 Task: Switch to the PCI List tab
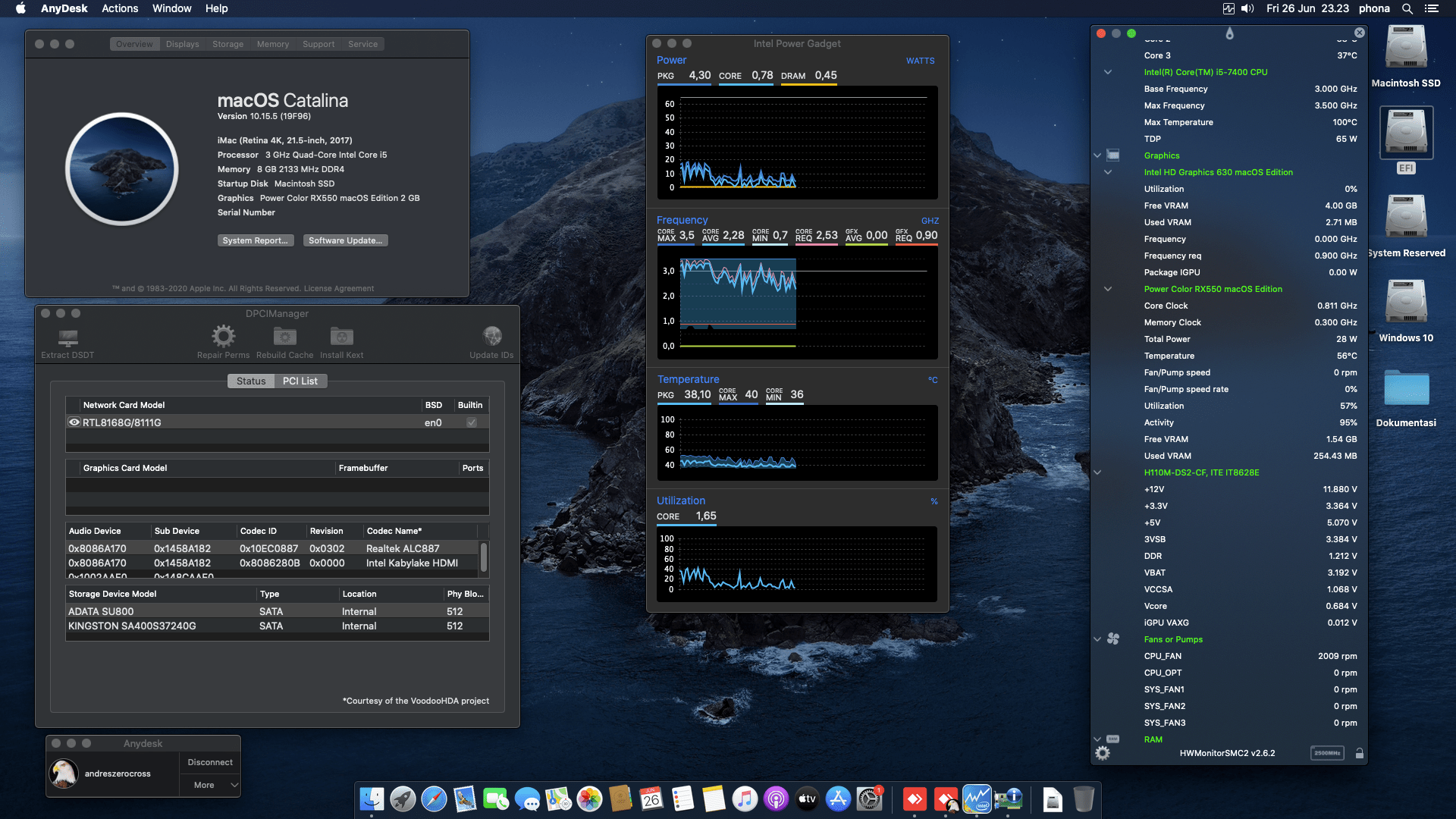click(x=300, y=381)
